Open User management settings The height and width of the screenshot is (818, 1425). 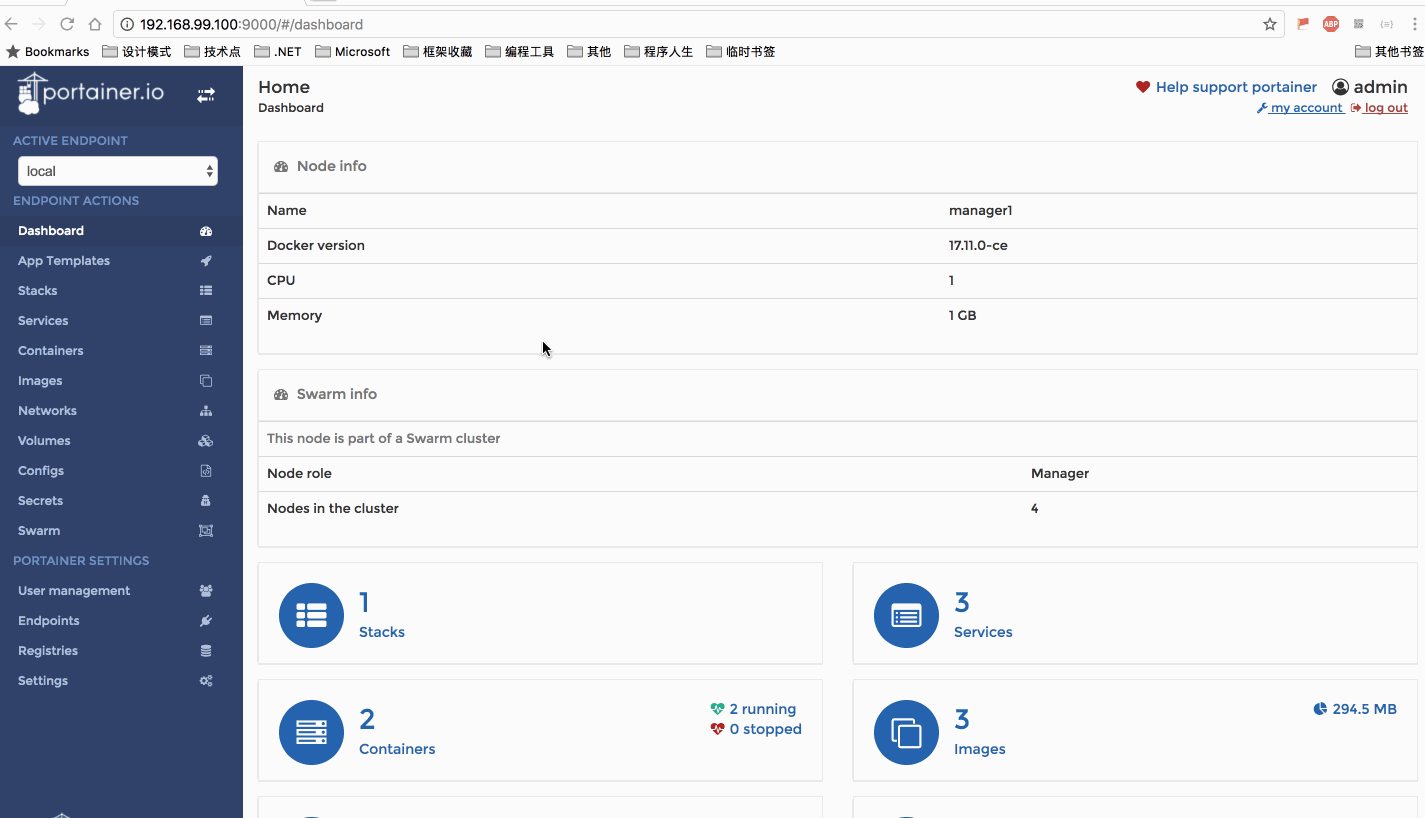point(121,591)
